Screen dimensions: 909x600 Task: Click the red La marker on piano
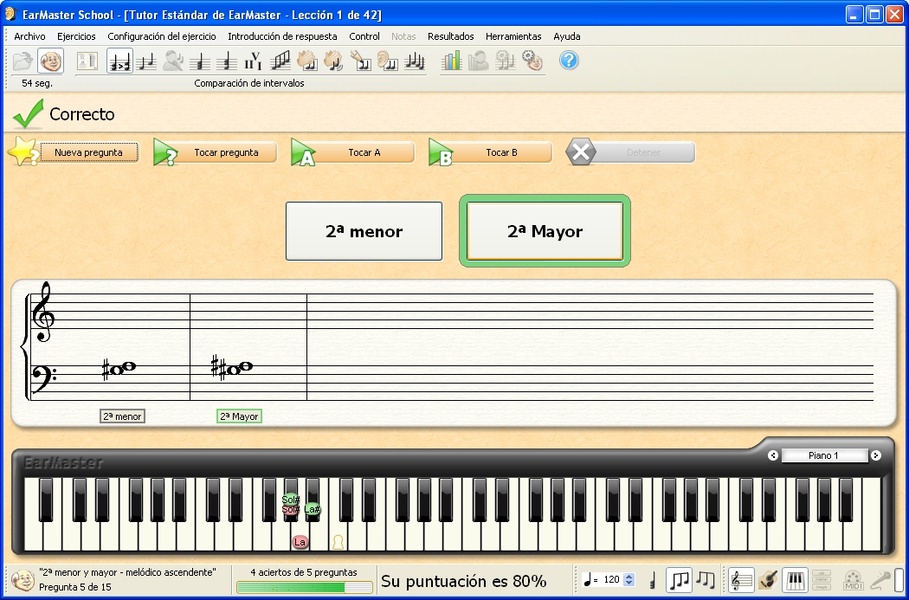point(300,543)
